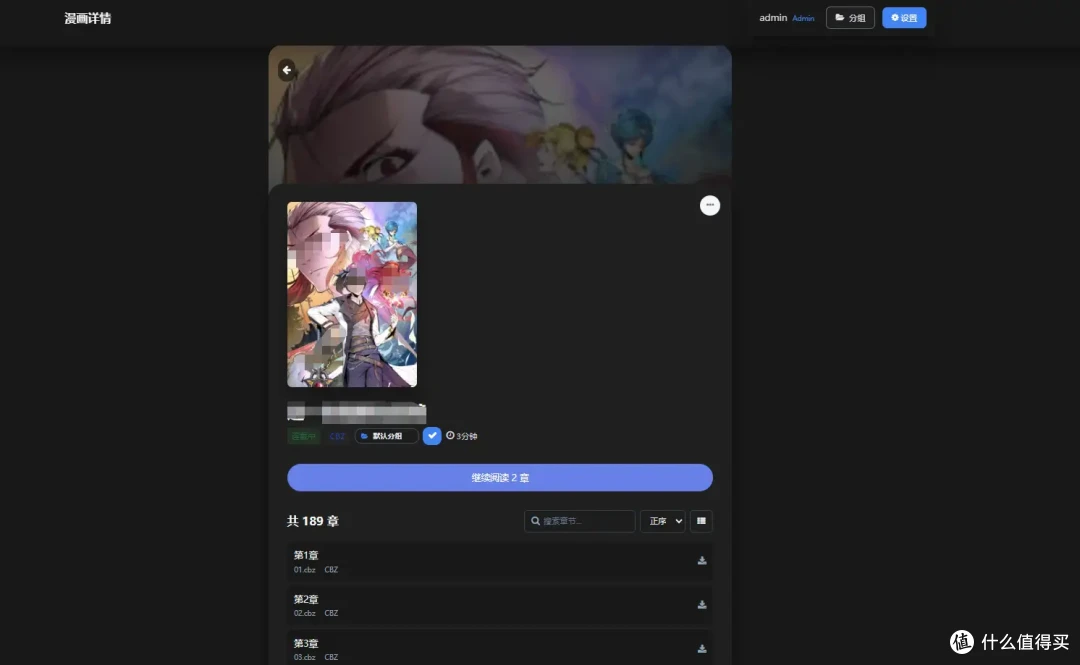This screenshot has width=1080, height=665.
Task: Continue reading chapter 2
Action: (500, 478)
